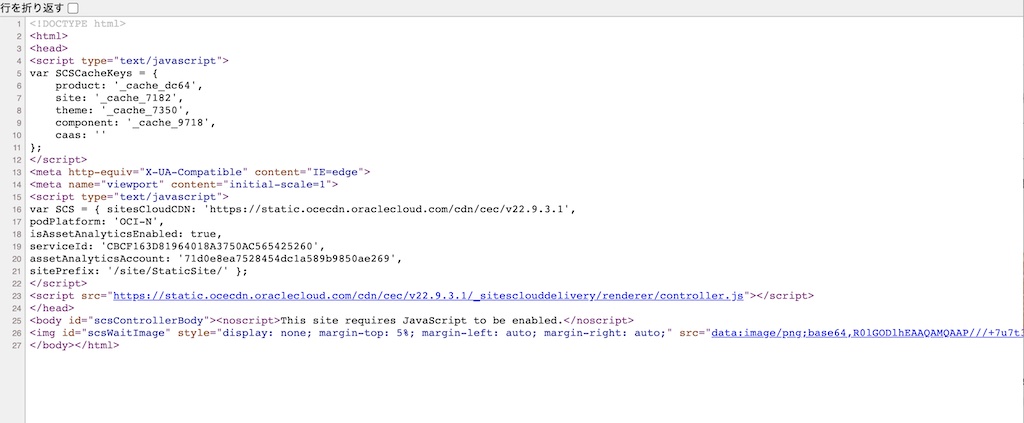Image resolution: width=1024 pixels, height=423 pixels.
Task: Enable the 行を折り返す line wrap checkbox
Action: click(x=72, y=8)
